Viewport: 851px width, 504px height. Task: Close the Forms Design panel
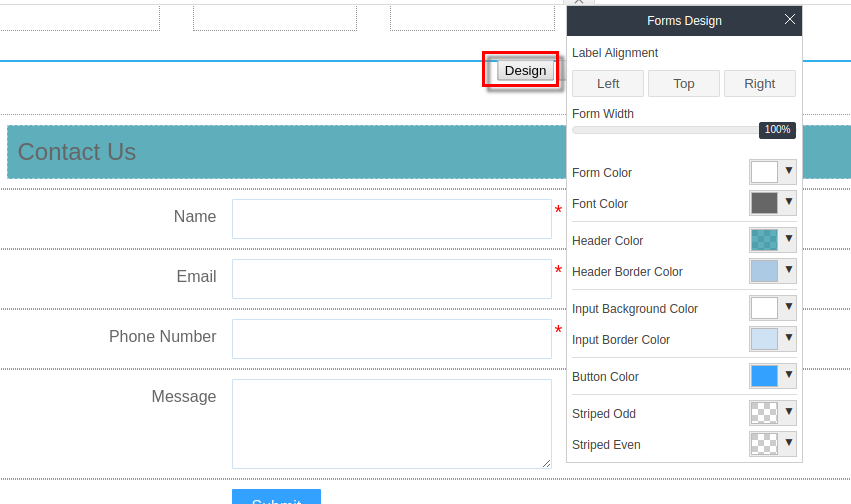(x=789, y=20)
